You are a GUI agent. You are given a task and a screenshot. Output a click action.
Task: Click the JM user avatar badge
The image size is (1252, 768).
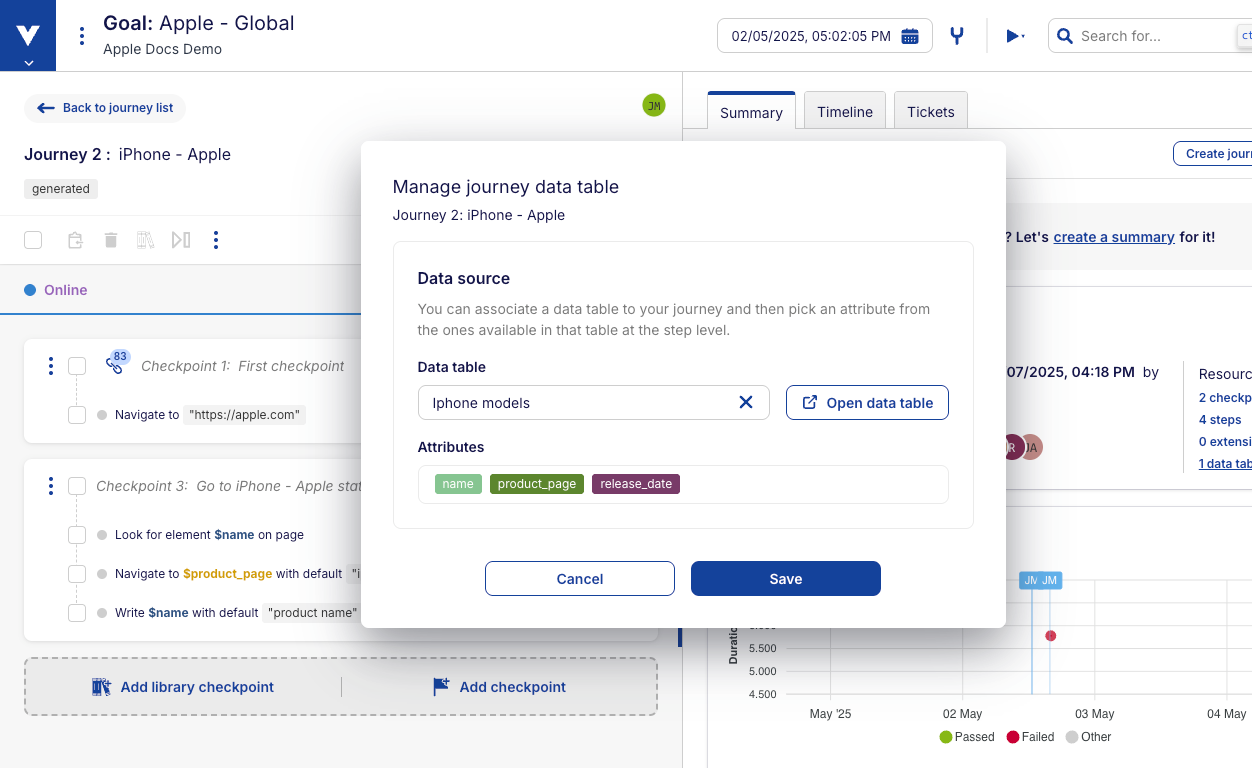[x=654, y=105]
